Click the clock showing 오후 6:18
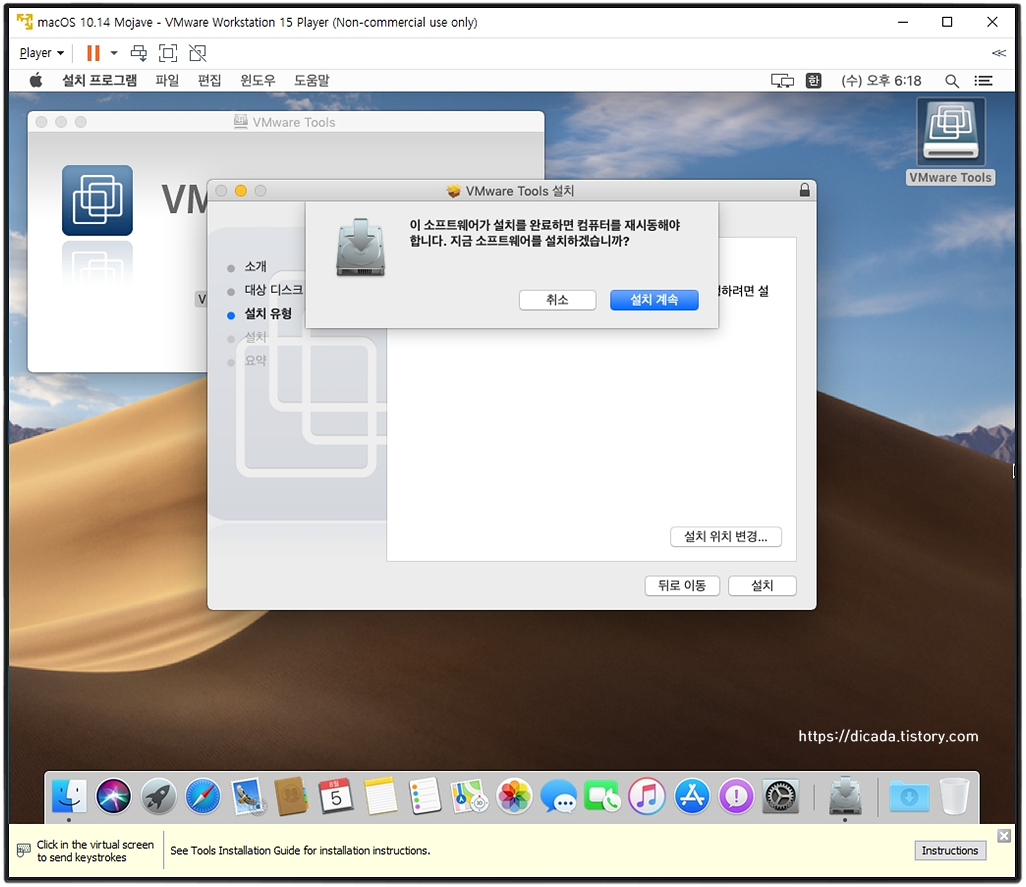 881,80
